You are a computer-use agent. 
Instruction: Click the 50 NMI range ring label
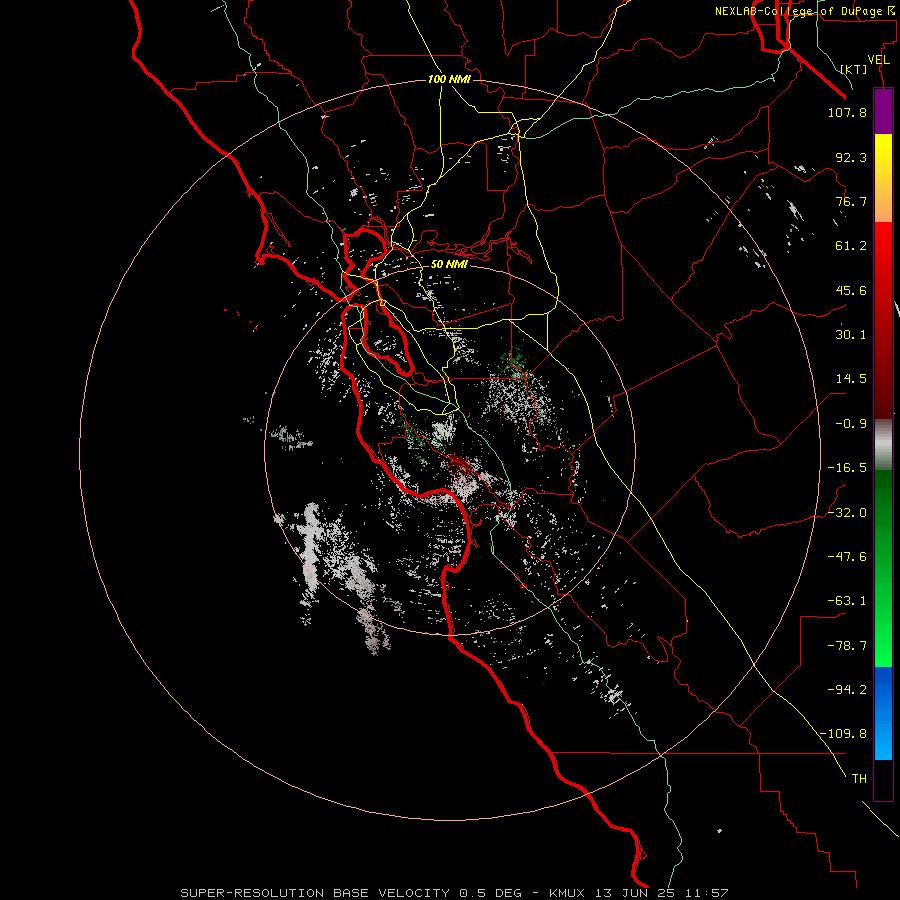(449, 264)
